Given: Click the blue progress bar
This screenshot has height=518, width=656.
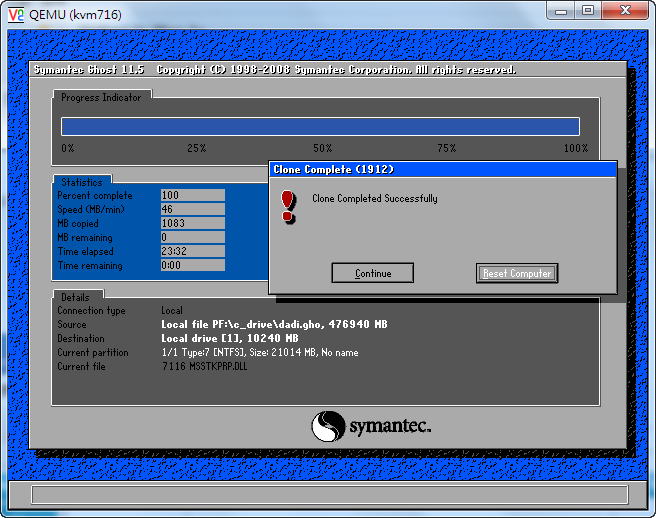Looking at the screenshot, I should click(320, 126).
